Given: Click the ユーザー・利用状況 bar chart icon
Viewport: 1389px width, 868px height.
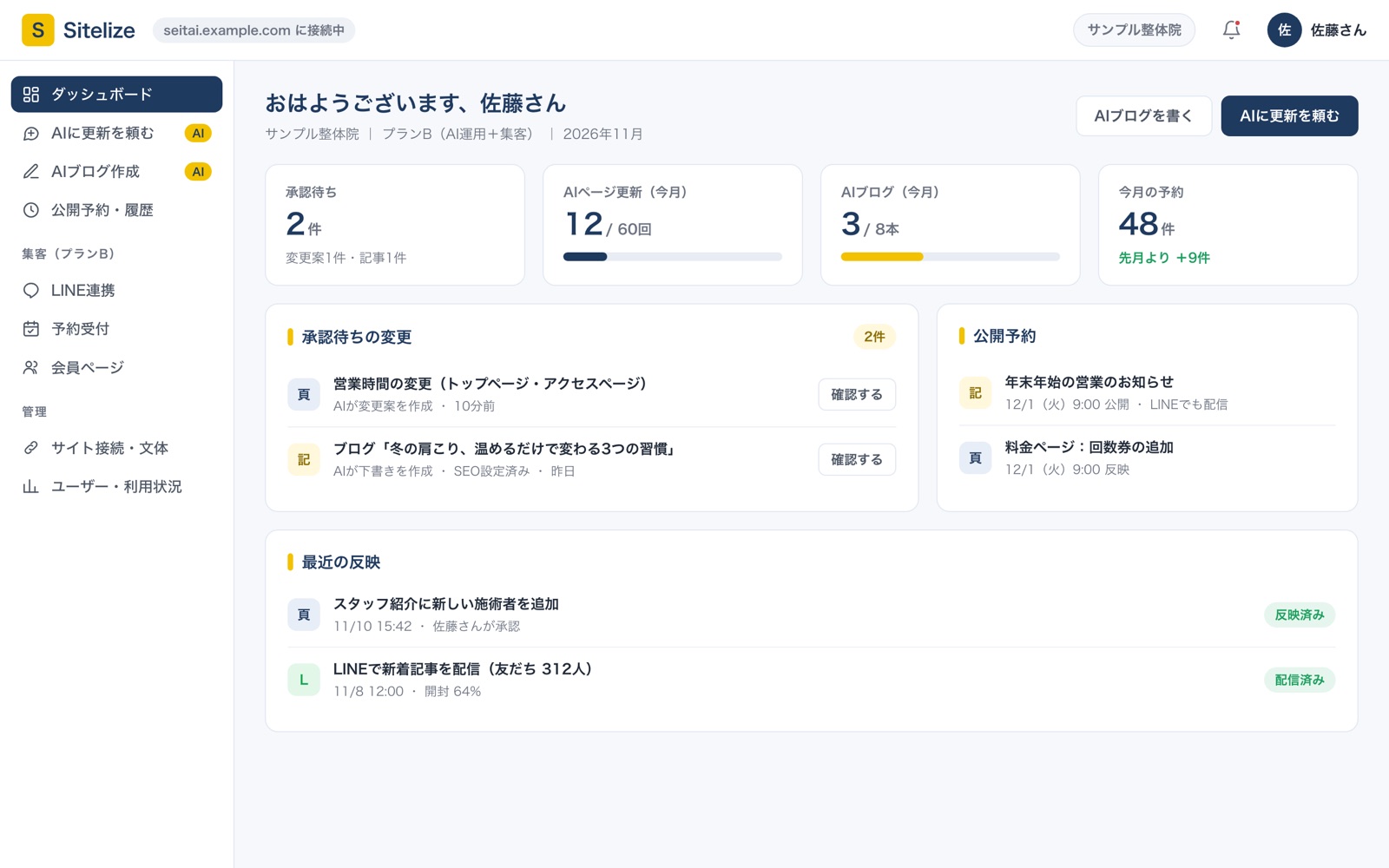Looking at the screenshot, I should (x=31, y=487).
